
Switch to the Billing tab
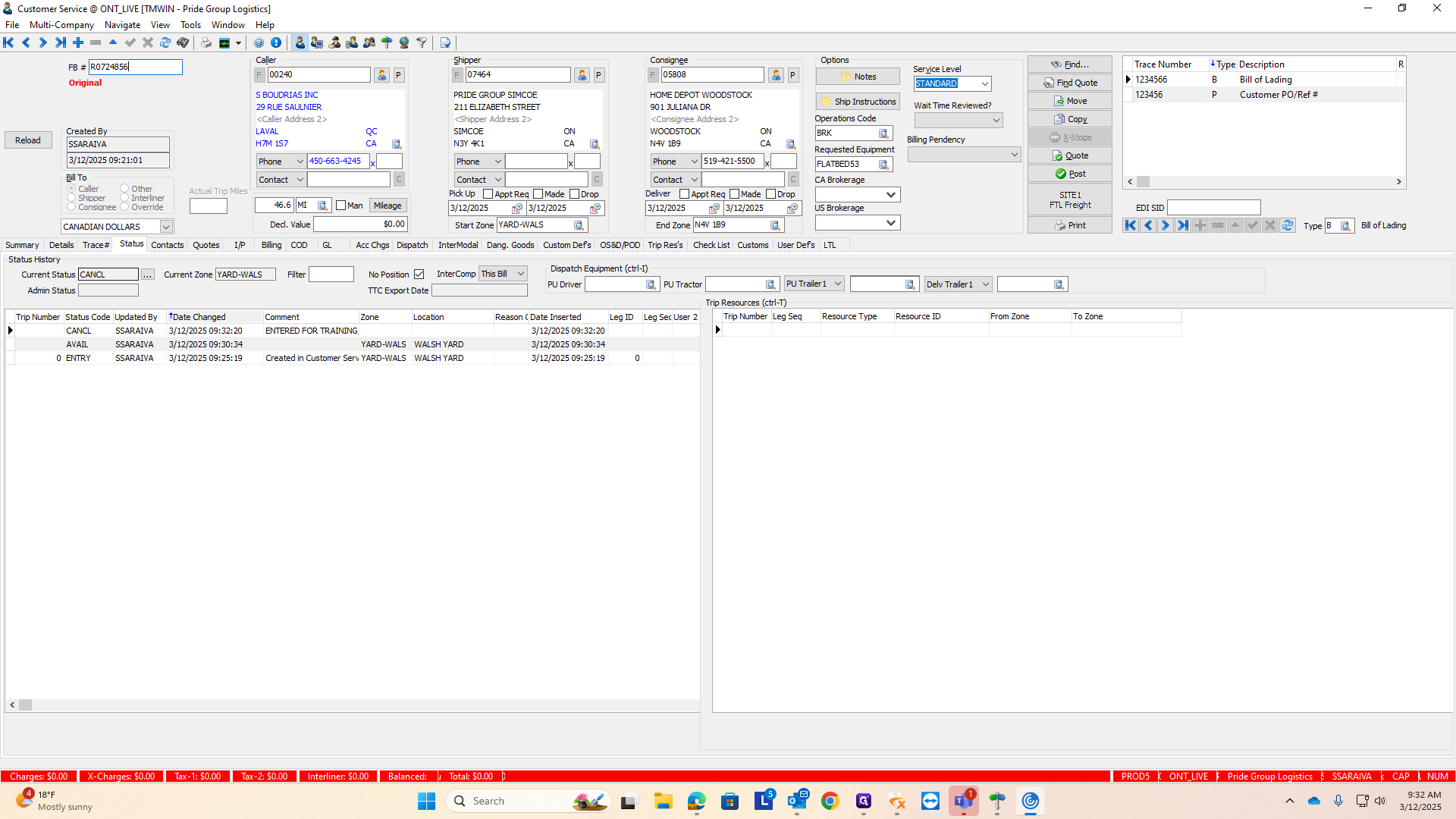tap(271, 245)
